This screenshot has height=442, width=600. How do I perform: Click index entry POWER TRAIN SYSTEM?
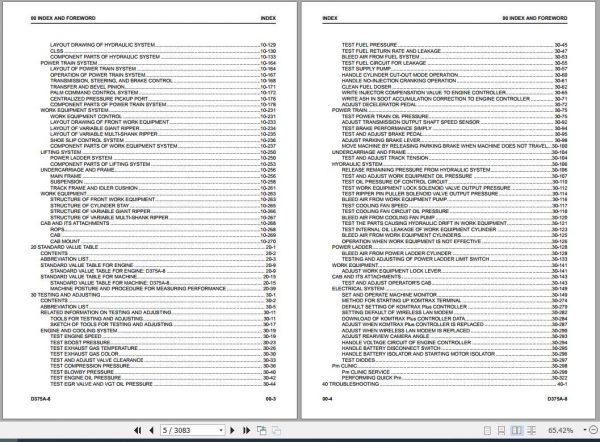pyautogui.click(x=69, y=63)
